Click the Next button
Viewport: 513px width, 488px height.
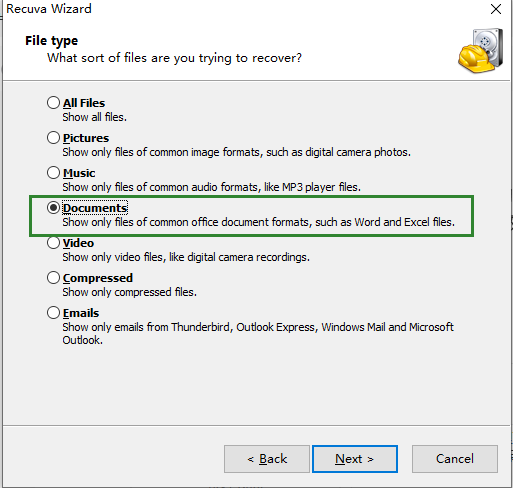point(355,459)
